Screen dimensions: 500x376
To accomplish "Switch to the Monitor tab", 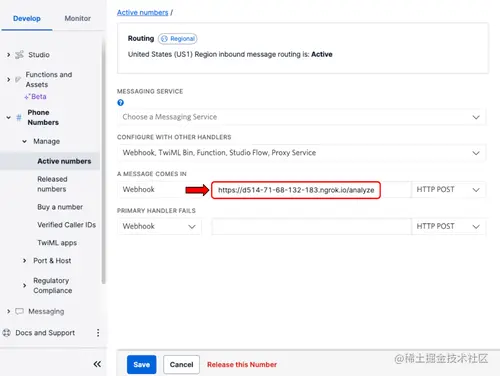I will [77, 18].
